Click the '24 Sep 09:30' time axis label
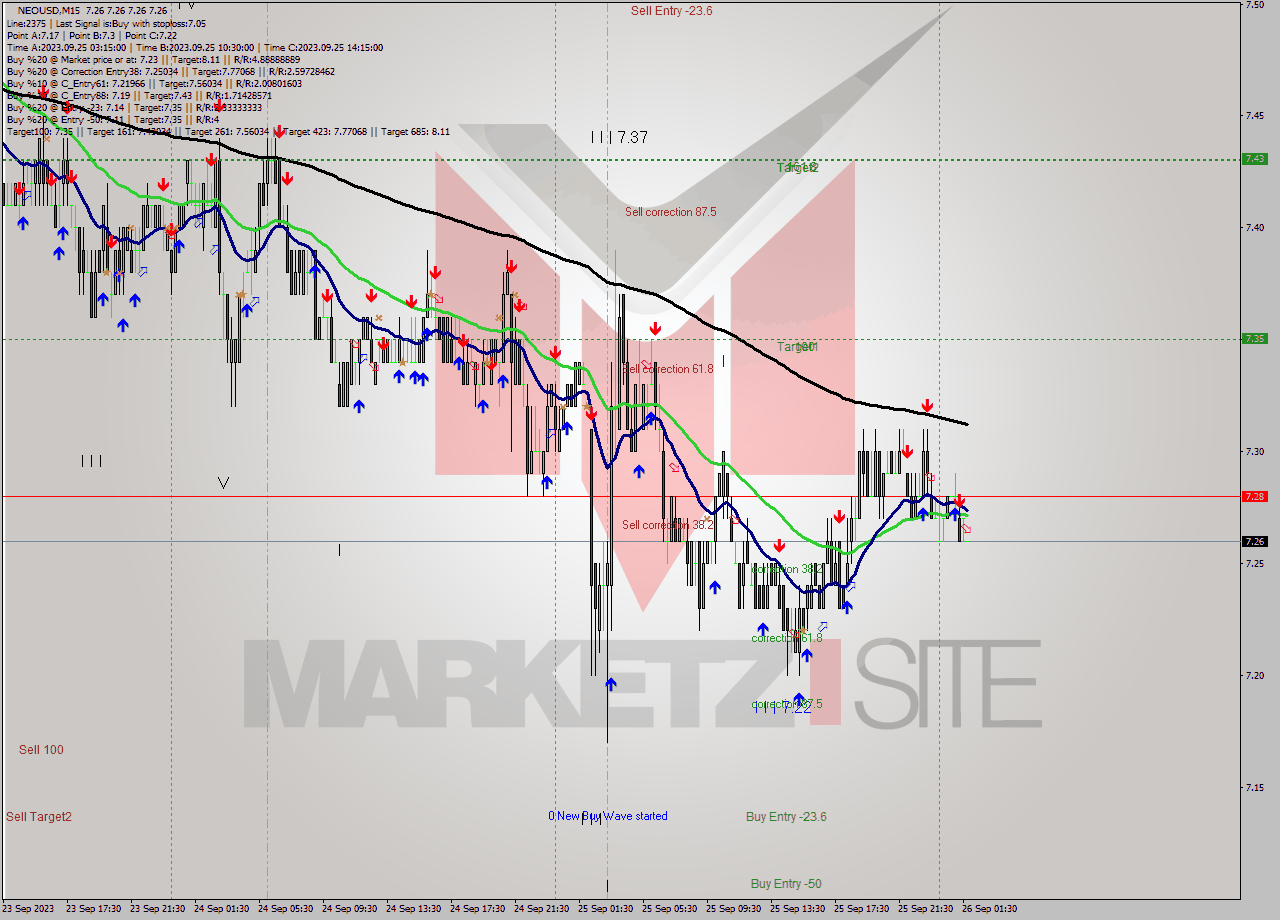Screen dimensions: 1280x920 (350, 909)
